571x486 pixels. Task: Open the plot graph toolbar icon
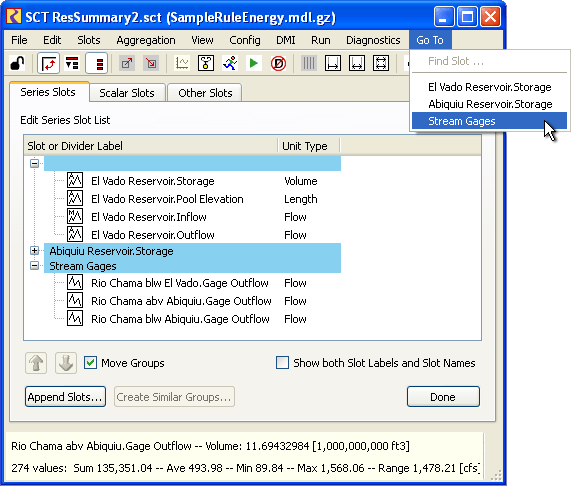(x=182, y=63)
